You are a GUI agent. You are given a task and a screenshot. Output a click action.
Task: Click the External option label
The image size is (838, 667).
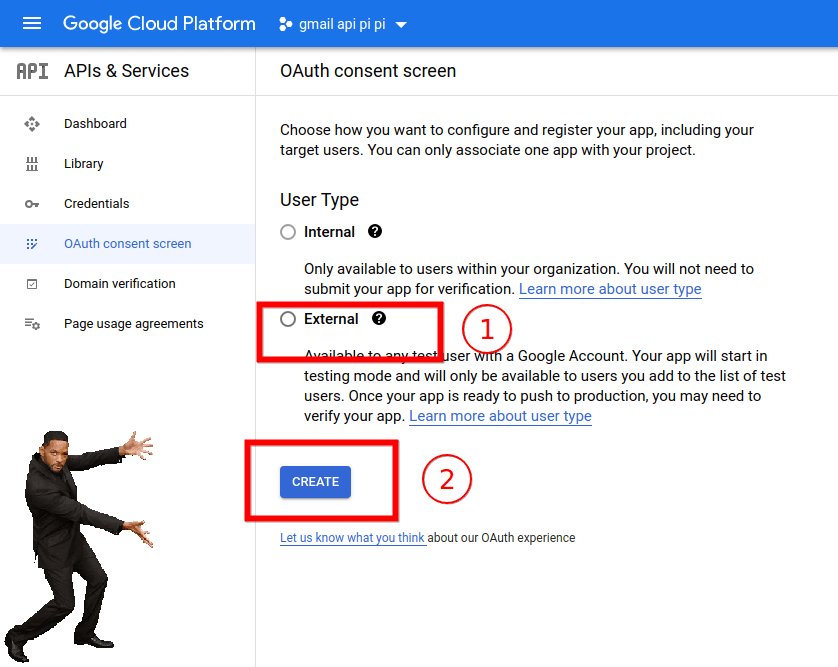coord(331,319)
